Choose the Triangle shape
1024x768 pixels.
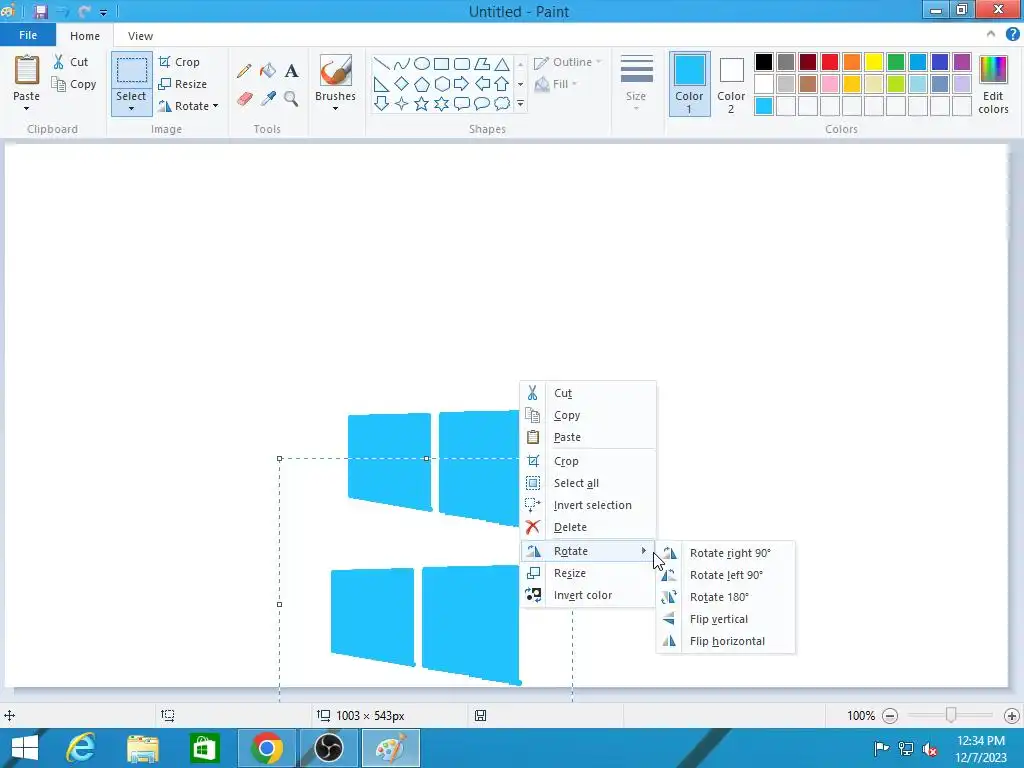(x=502, y=64)
